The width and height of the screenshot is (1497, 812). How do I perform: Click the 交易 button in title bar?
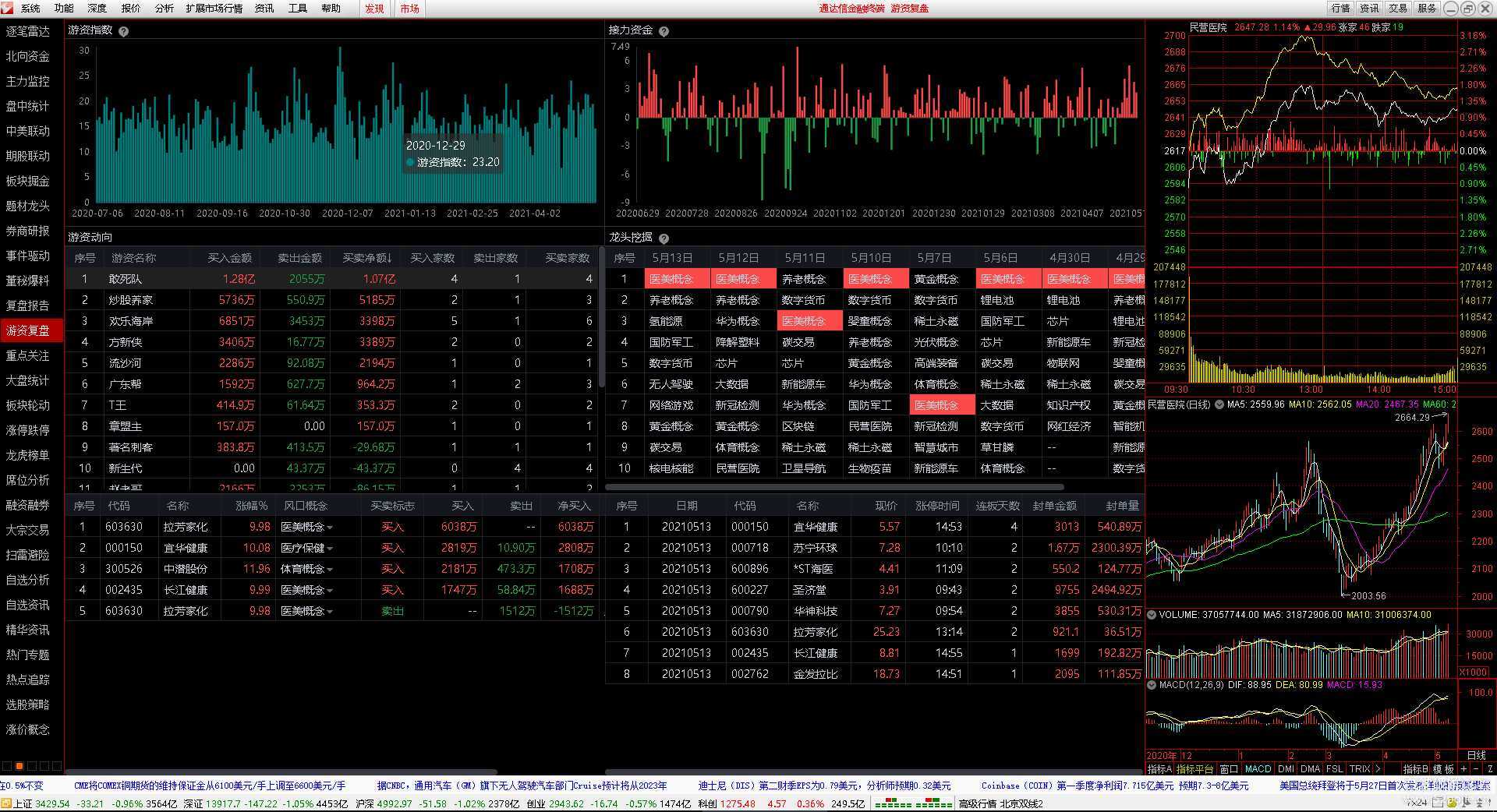tap(1397, 8)
